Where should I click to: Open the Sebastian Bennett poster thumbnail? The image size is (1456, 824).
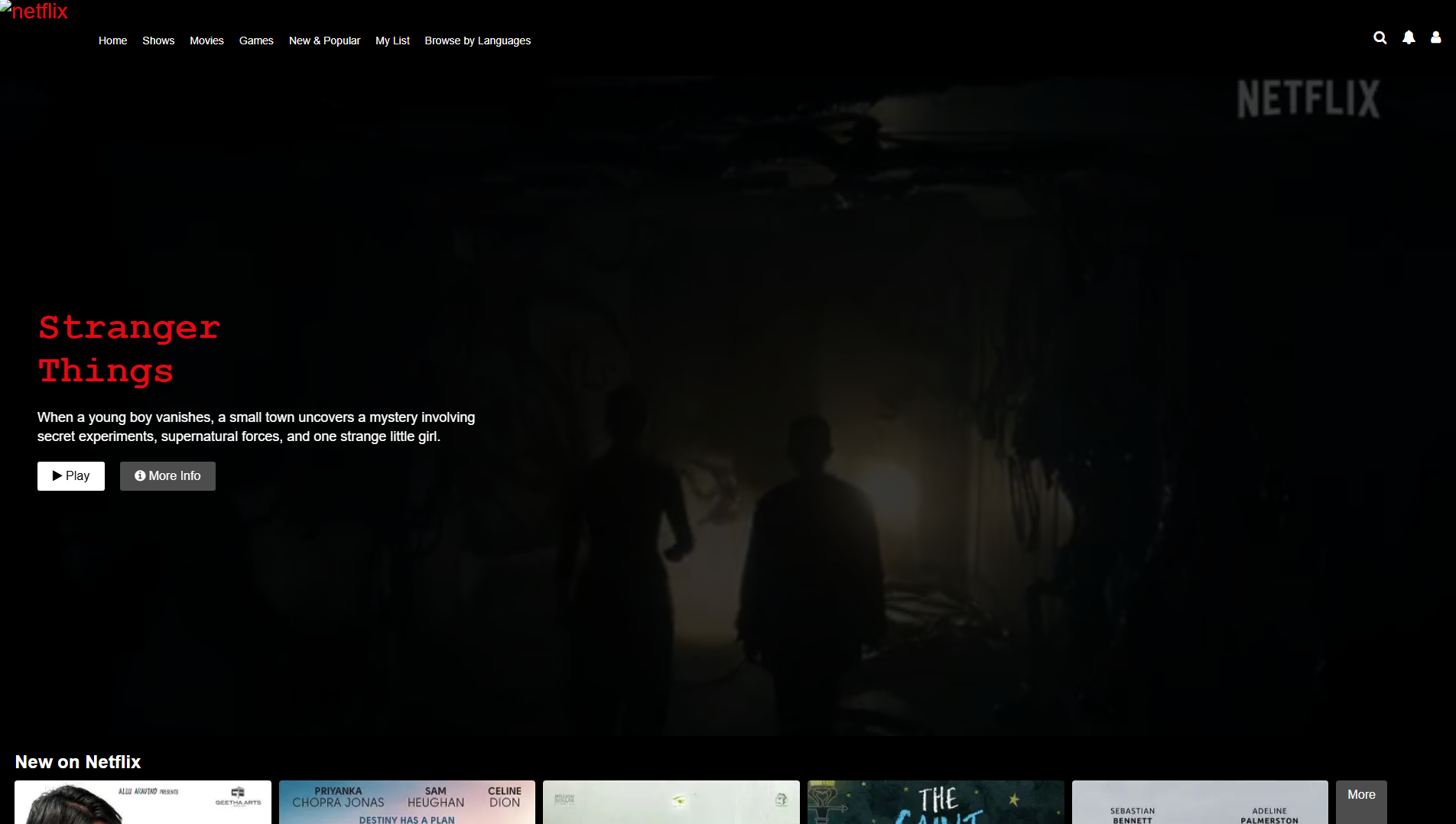coord(1200,802)
